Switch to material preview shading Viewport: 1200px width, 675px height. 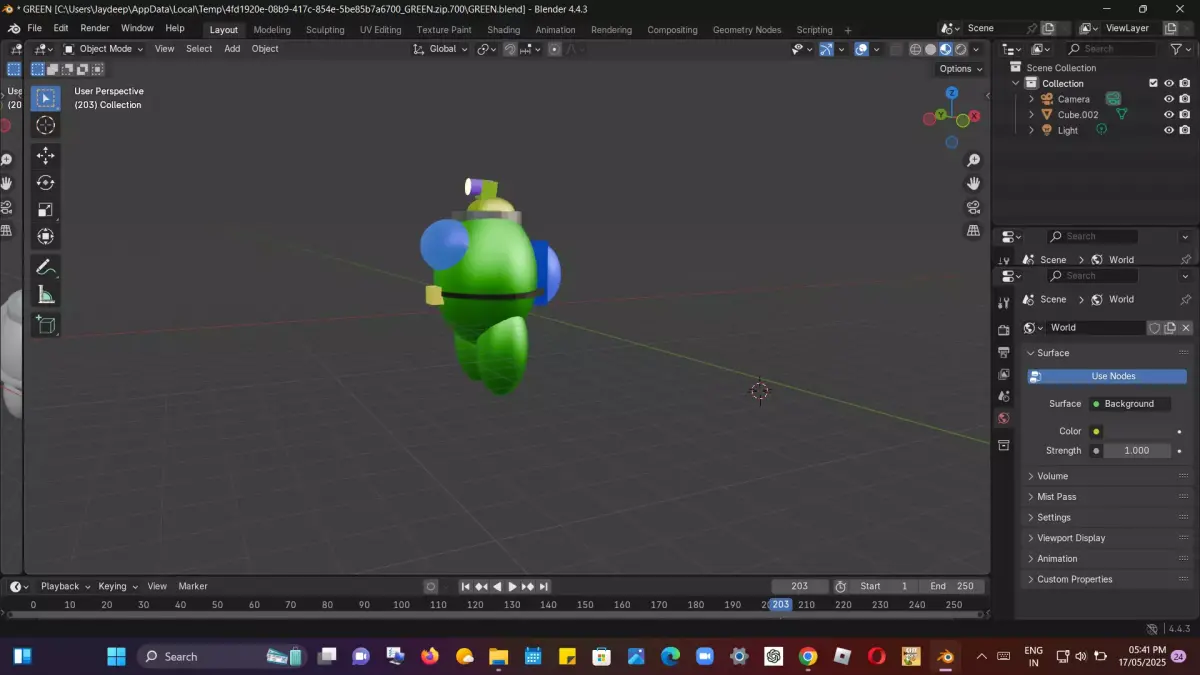pos(945,49)
